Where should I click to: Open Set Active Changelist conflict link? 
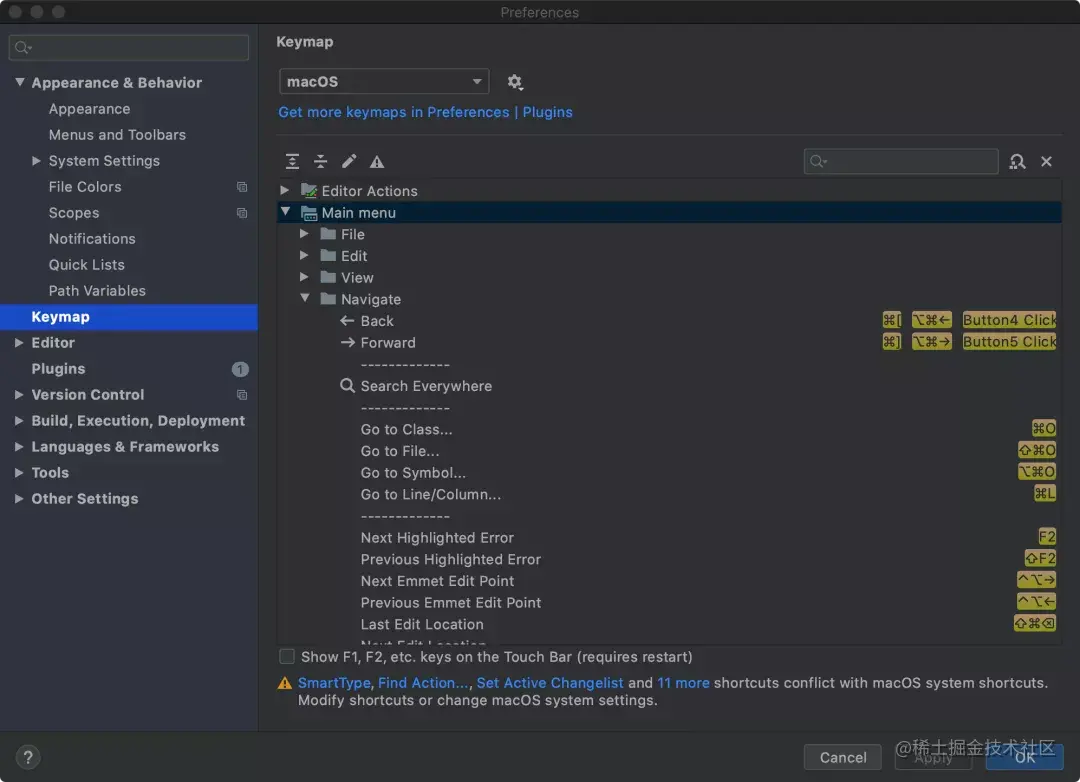(x=550, y=683)
